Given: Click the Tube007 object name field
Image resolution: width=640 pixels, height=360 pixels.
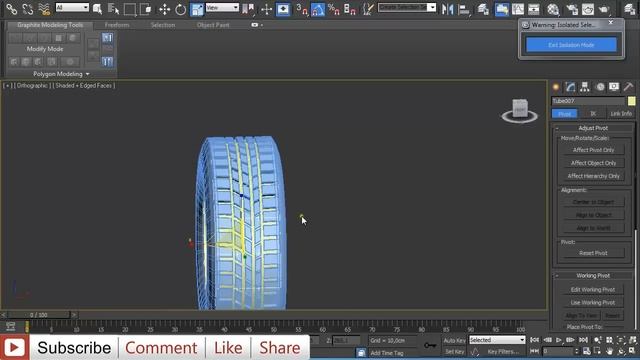Looking at the screenshot, I should [x=588, y=101].
